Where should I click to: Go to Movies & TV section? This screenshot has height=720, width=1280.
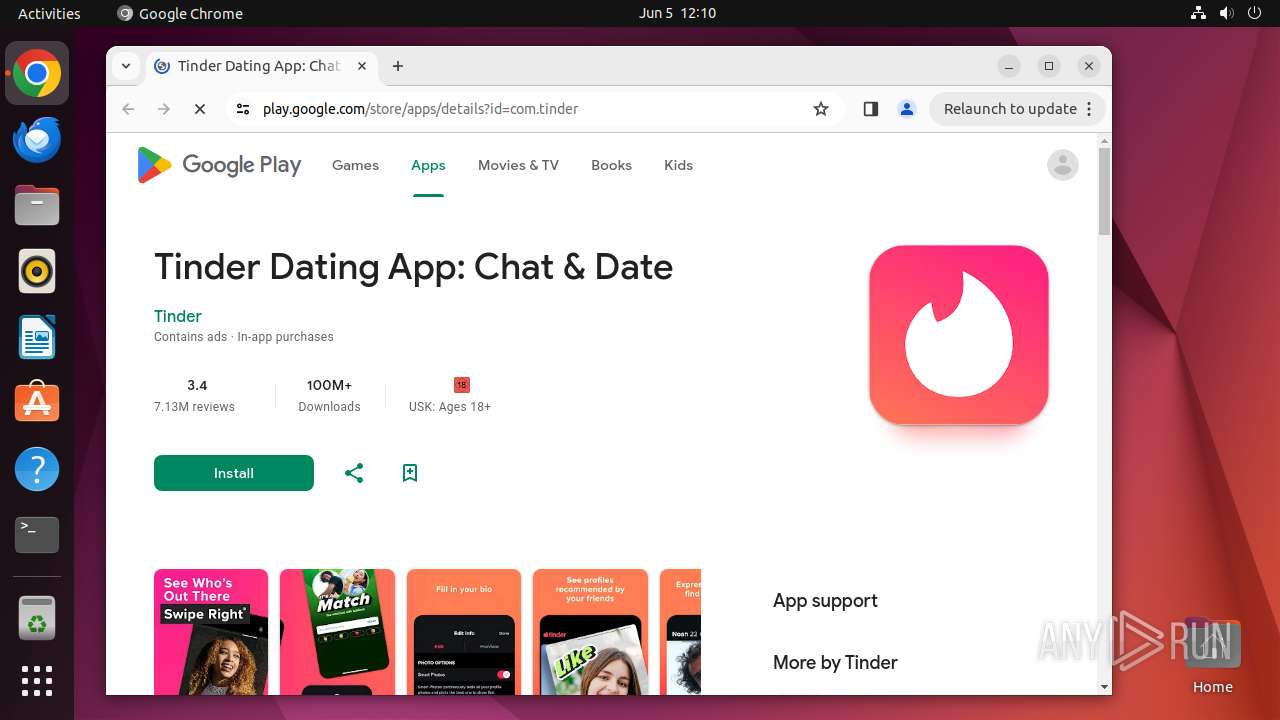(518, 165)
